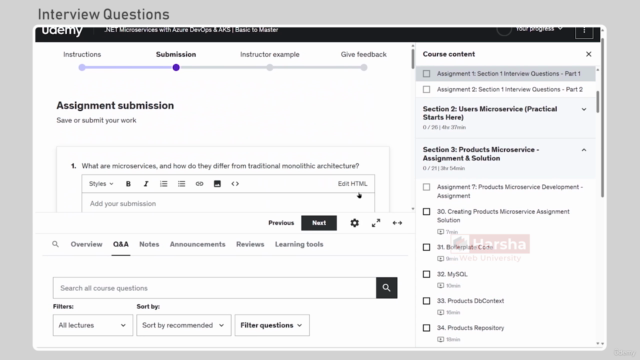This screenshot has width=640, height=360.
Task: Open the Reviews tab
Action: (250, 244)
